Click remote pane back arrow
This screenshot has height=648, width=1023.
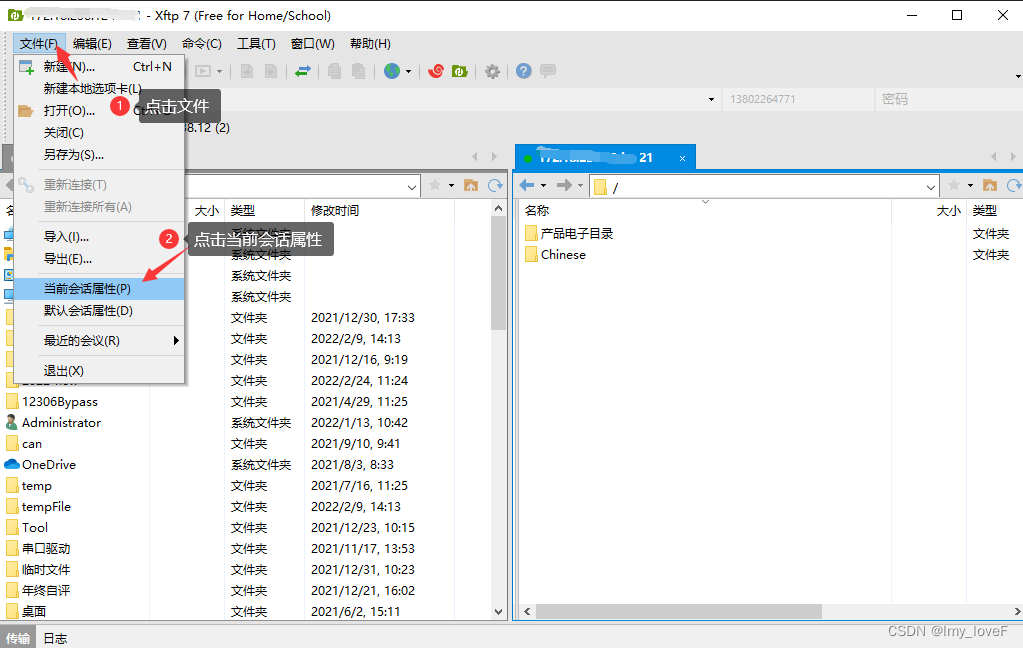coord(527,185)
